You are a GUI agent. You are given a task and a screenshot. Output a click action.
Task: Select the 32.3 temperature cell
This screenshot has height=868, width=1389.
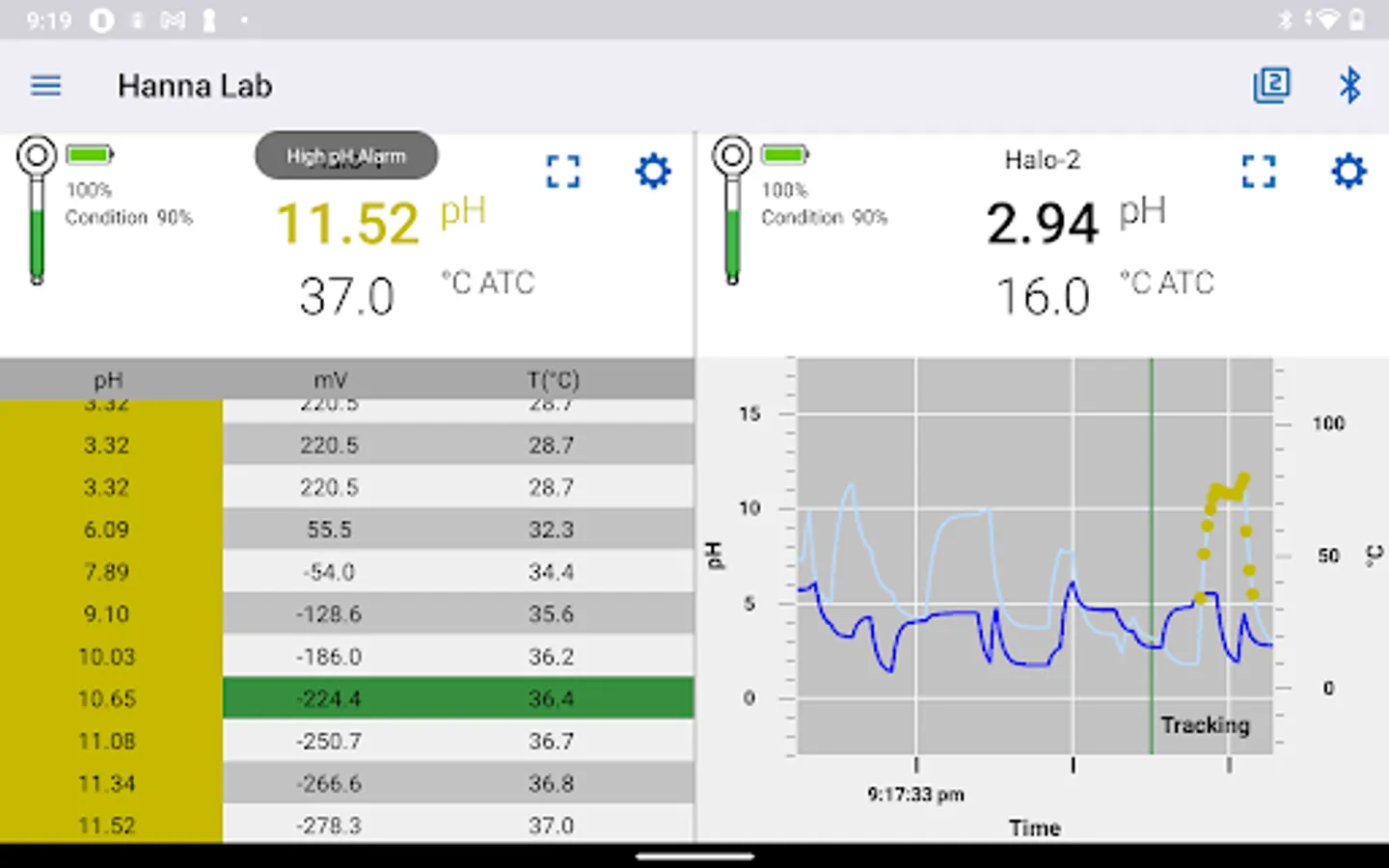pyautogui.click(x=551, y=529)
